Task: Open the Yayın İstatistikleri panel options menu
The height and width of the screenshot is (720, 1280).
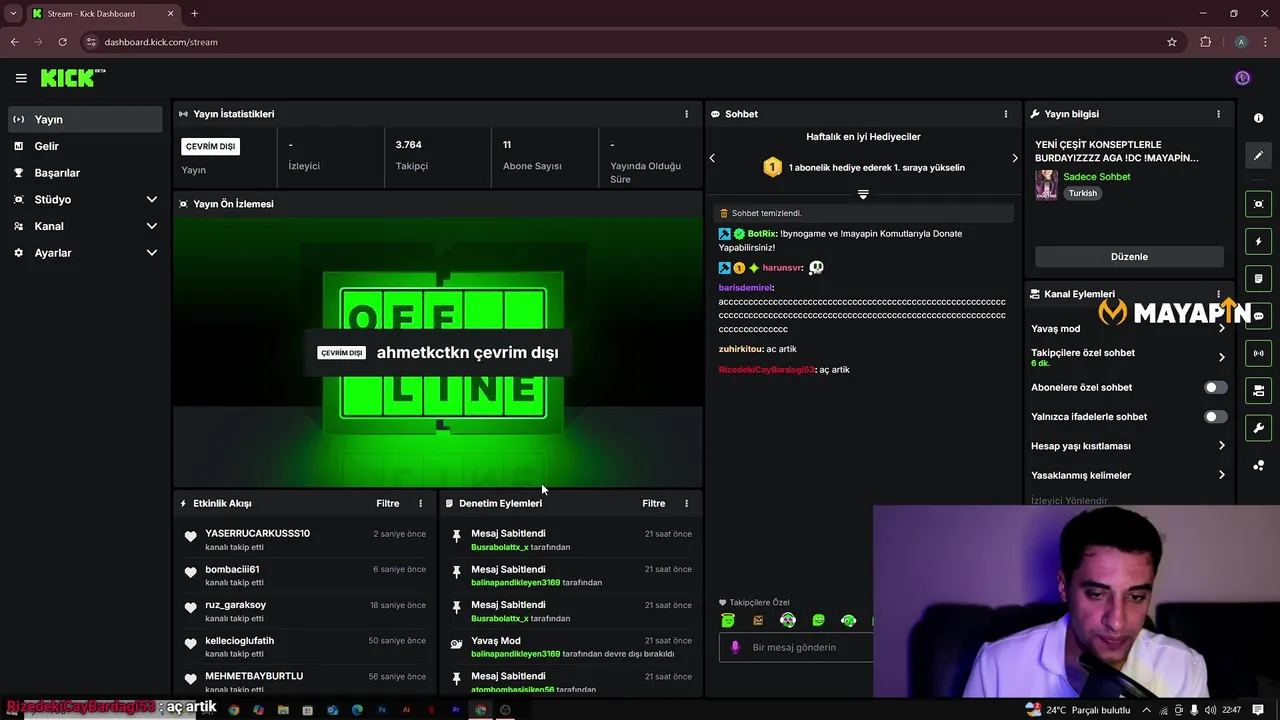Action: coord(686,114)
